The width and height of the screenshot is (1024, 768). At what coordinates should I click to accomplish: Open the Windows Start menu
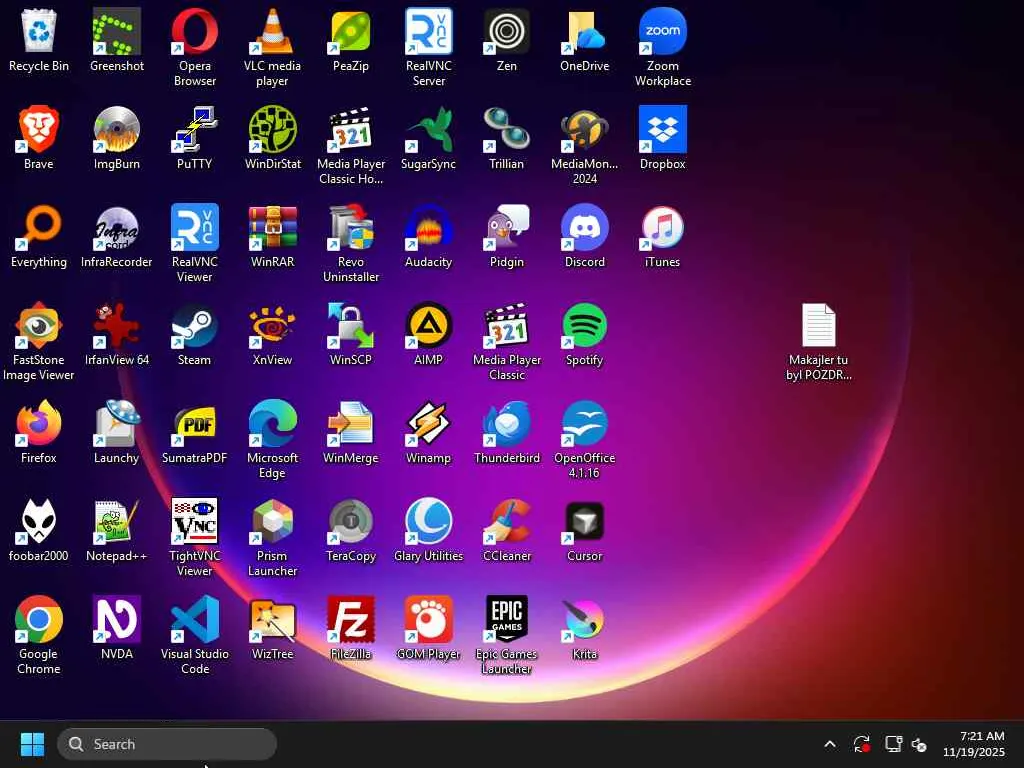32,744
